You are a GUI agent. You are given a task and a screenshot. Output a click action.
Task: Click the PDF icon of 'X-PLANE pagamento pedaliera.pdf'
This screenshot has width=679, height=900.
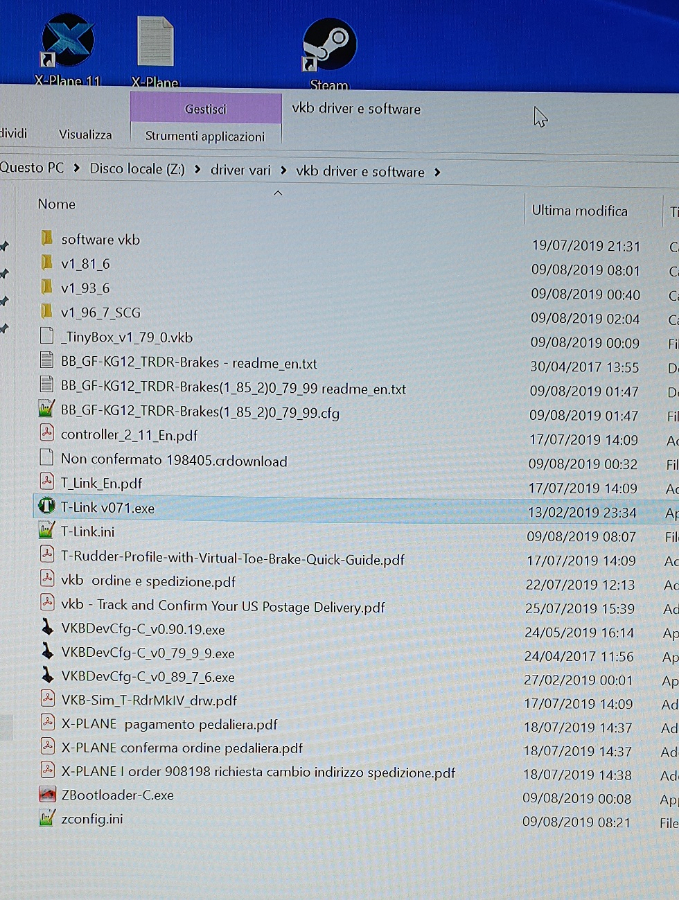click(47, 723)
